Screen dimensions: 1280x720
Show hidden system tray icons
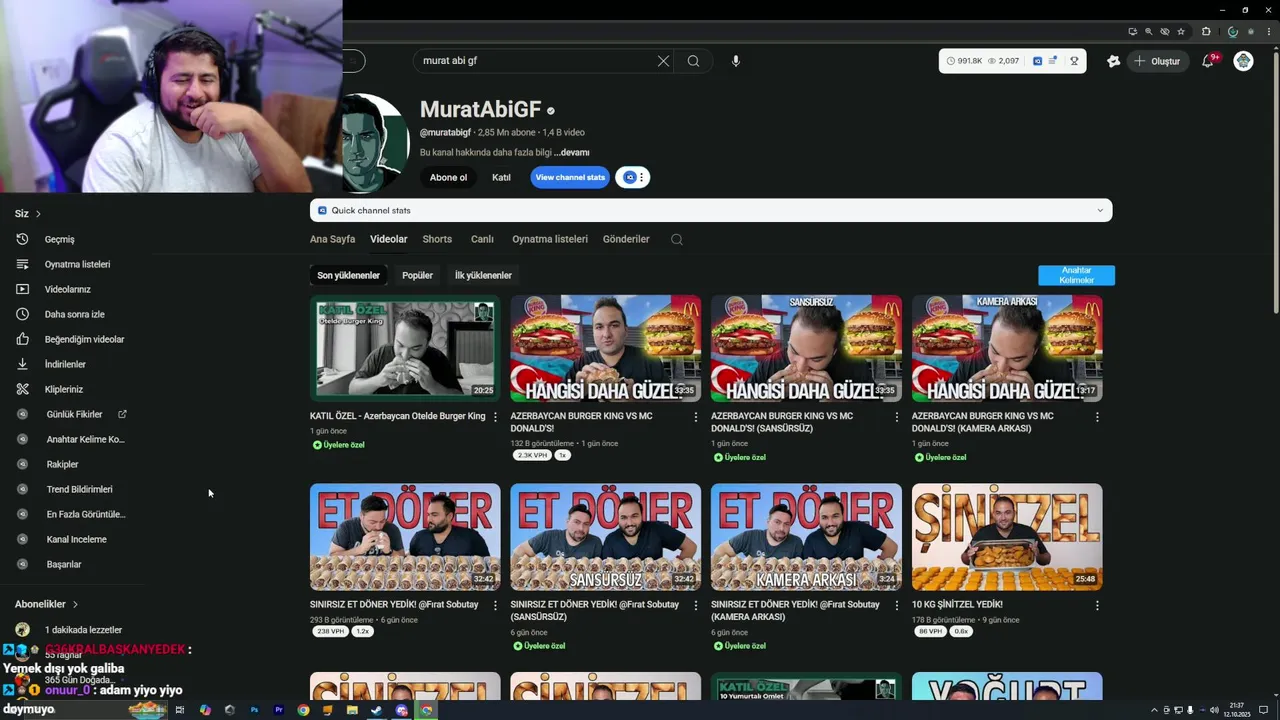[1152, 710]
